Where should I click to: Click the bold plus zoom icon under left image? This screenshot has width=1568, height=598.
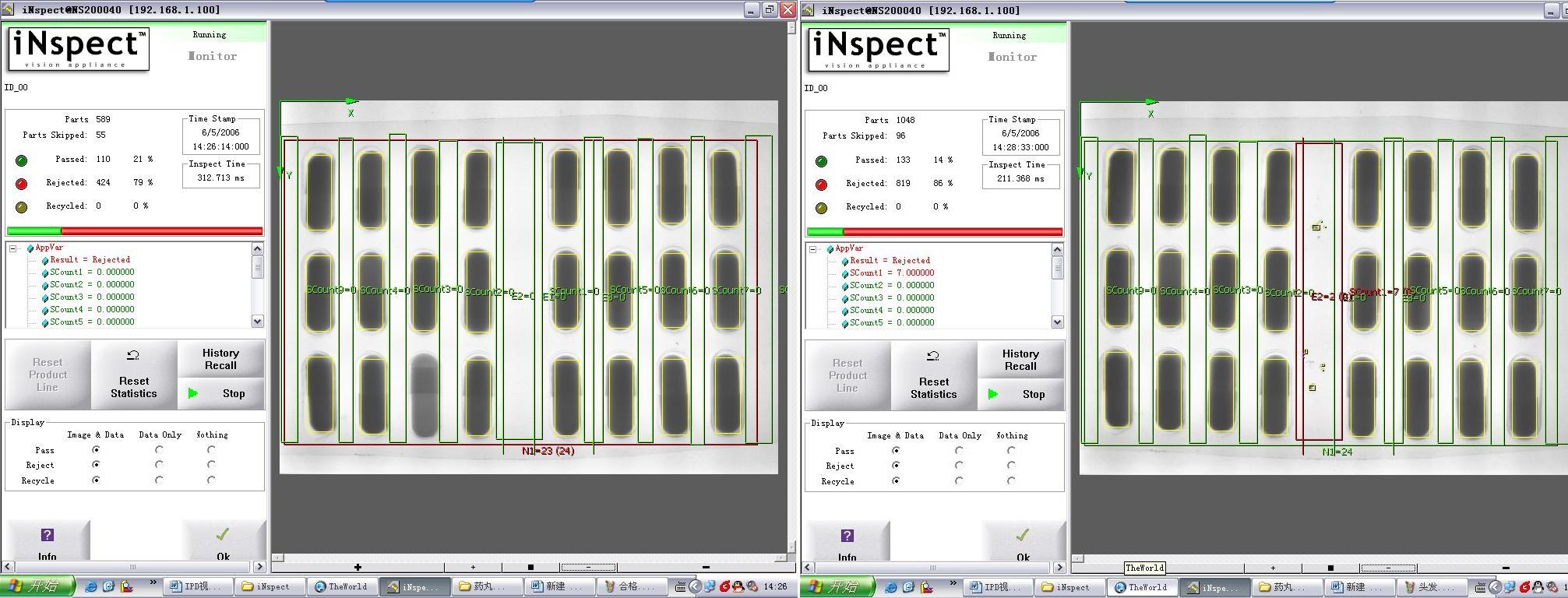click(x=358, y=568)
